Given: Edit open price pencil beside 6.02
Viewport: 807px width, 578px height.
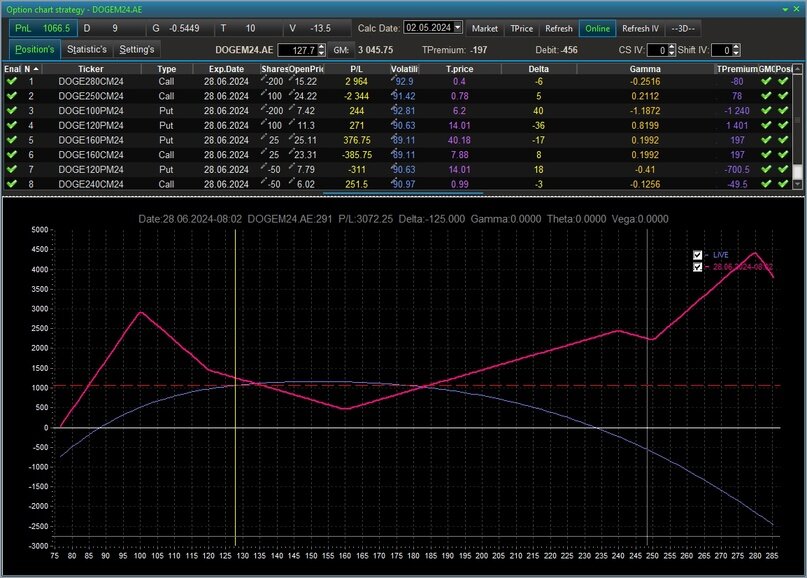Looking at the screenshot, I should pyautogui.click(x=291, y=181).
